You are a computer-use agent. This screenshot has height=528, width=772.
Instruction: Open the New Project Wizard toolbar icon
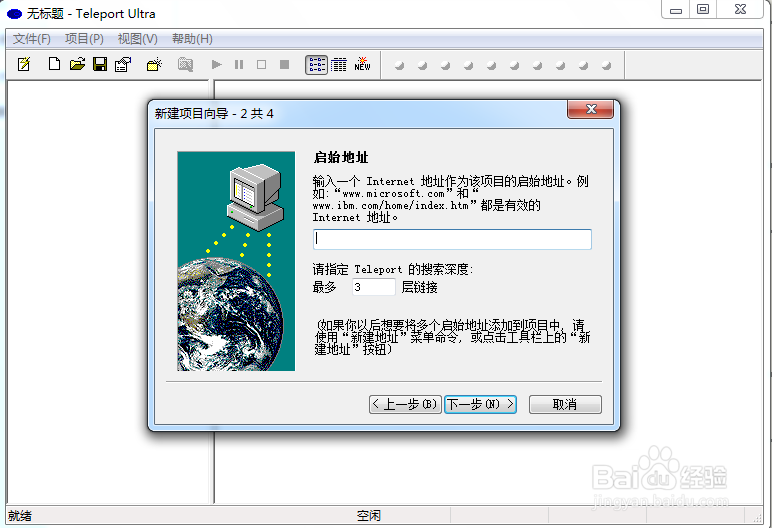click(x=24, y=65)
